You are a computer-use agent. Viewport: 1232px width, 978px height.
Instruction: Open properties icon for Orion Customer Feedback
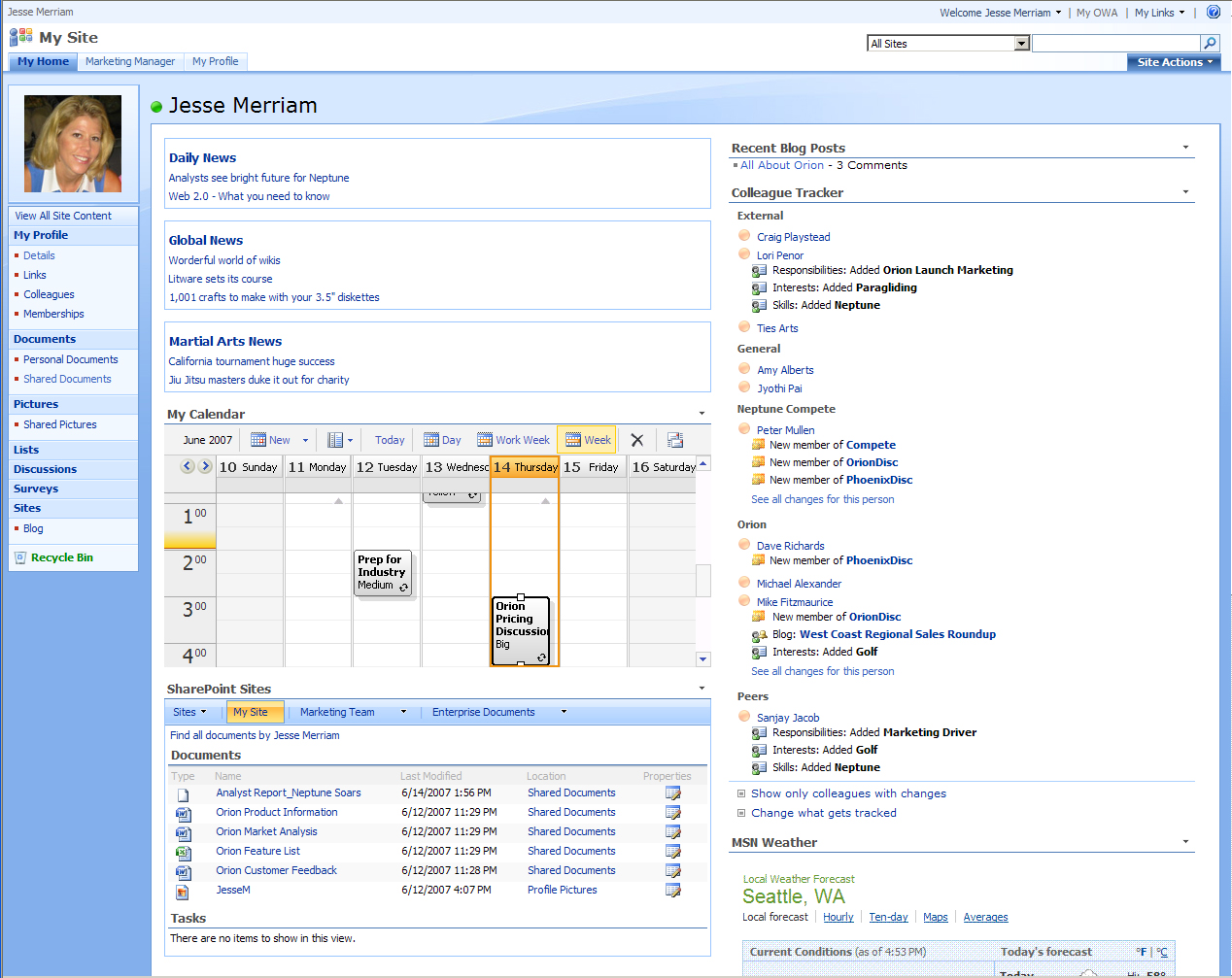pos(672,871)
